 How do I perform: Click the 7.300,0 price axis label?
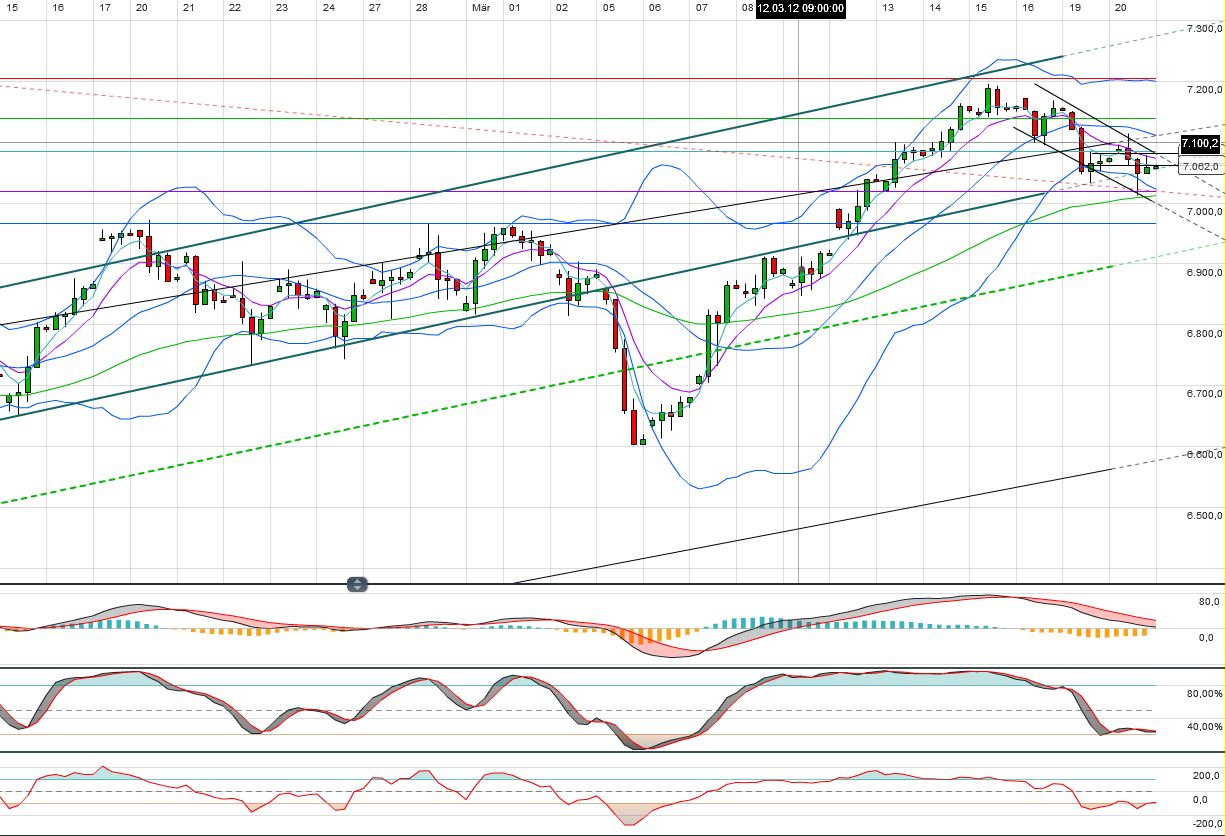1203,29
